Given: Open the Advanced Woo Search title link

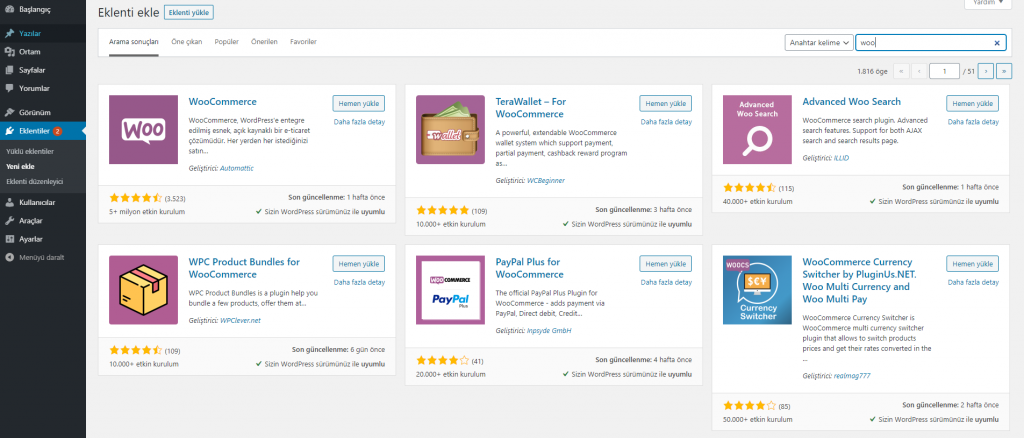Looking at the screenshot, I should point(852,102).
